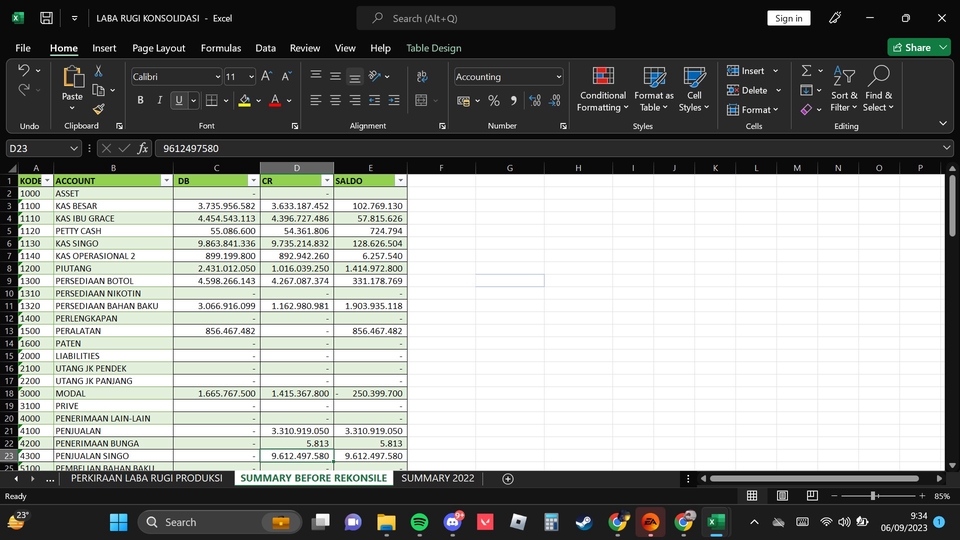
Task: Click Decrease Decimal icon
Action: [555, 101]
